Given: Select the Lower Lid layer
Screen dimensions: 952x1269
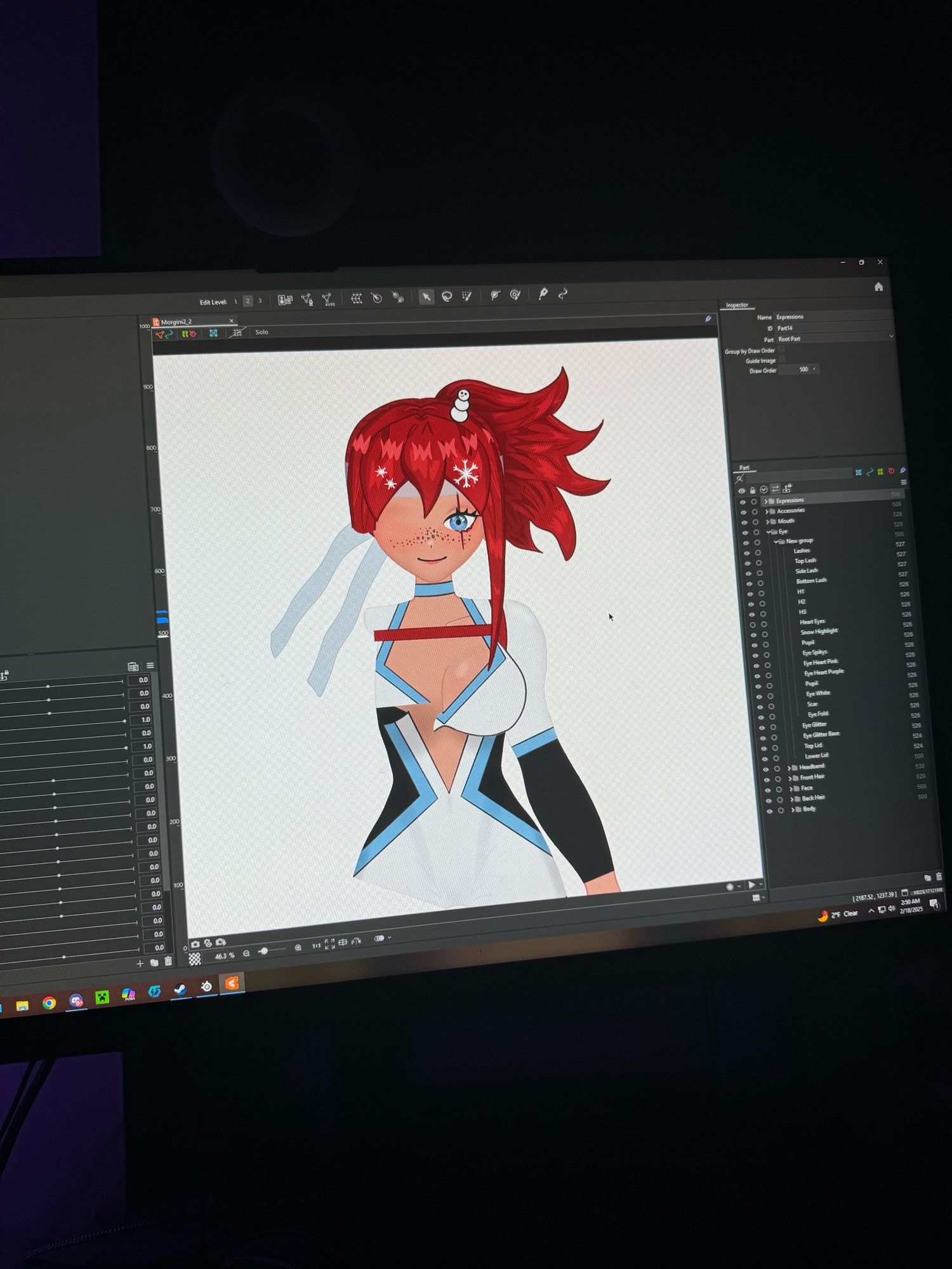Looking at the screenshot, I should (816, 755).
